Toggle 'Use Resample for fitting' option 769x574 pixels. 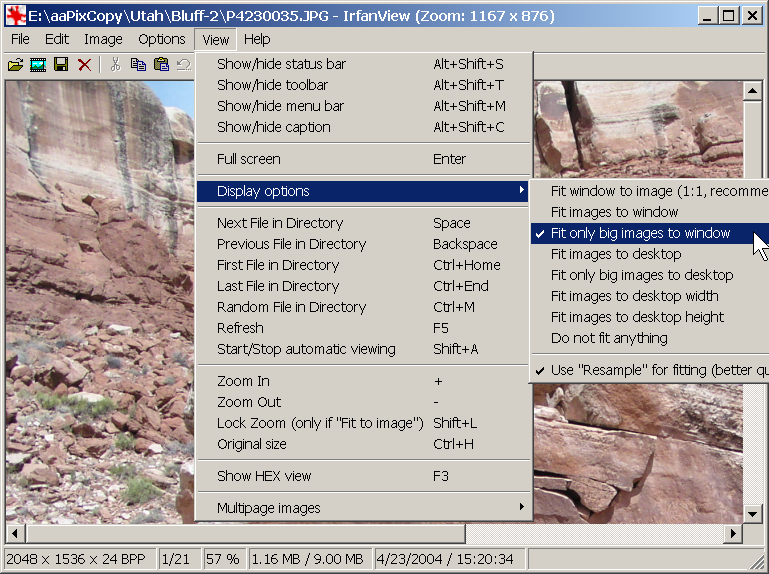655,370
